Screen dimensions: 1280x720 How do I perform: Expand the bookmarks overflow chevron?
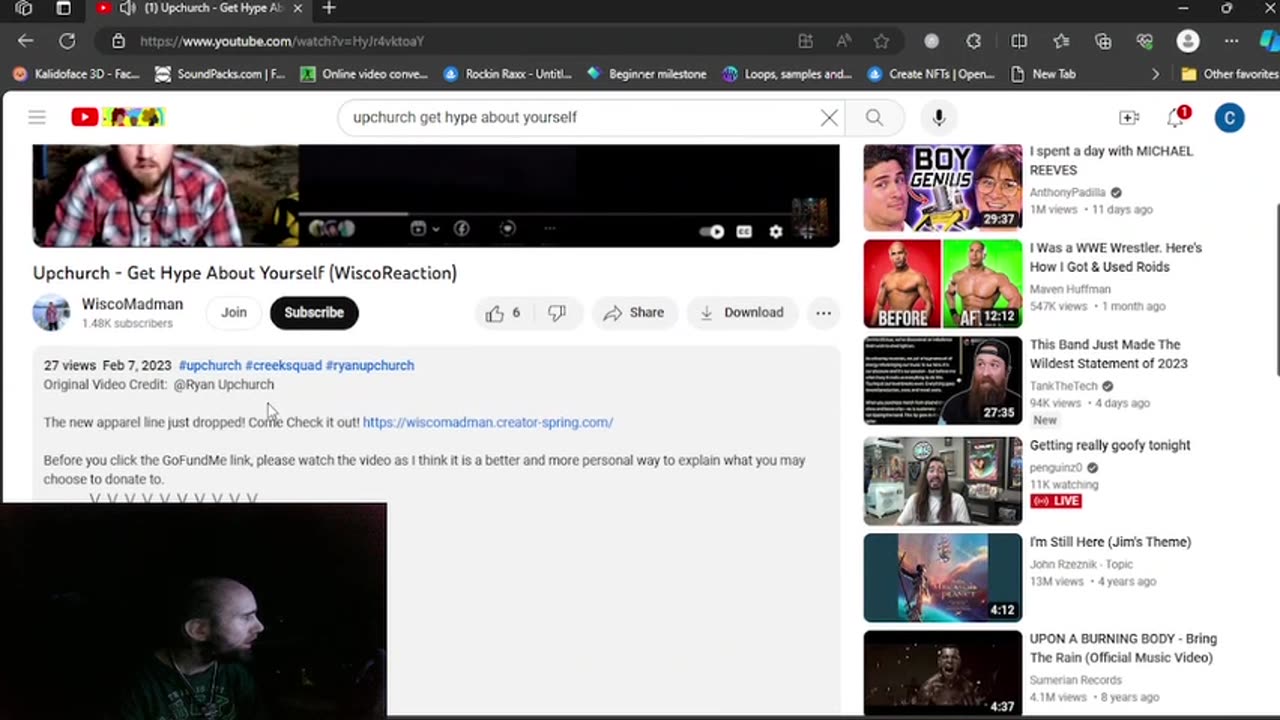click(1156, 74)
